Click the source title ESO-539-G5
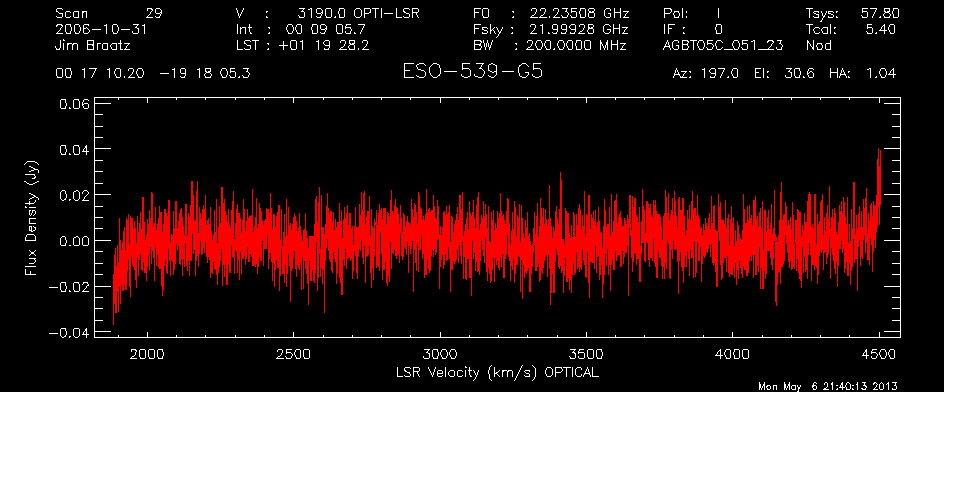Screen dimensions: 962x490 point(472,72)
